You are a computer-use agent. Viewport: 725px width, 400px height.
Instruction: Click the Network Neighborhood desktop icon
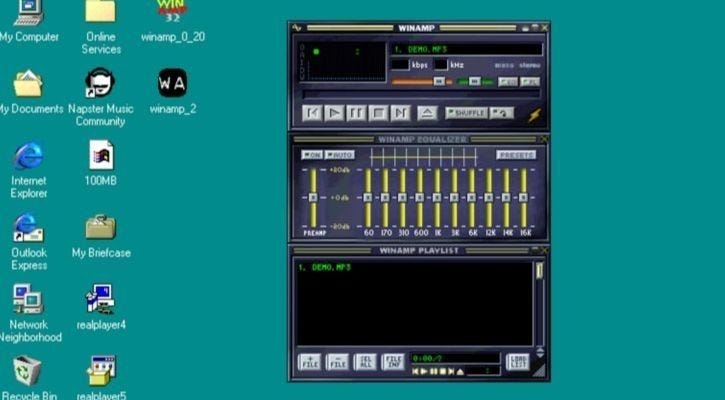click(x=28, y=299)
